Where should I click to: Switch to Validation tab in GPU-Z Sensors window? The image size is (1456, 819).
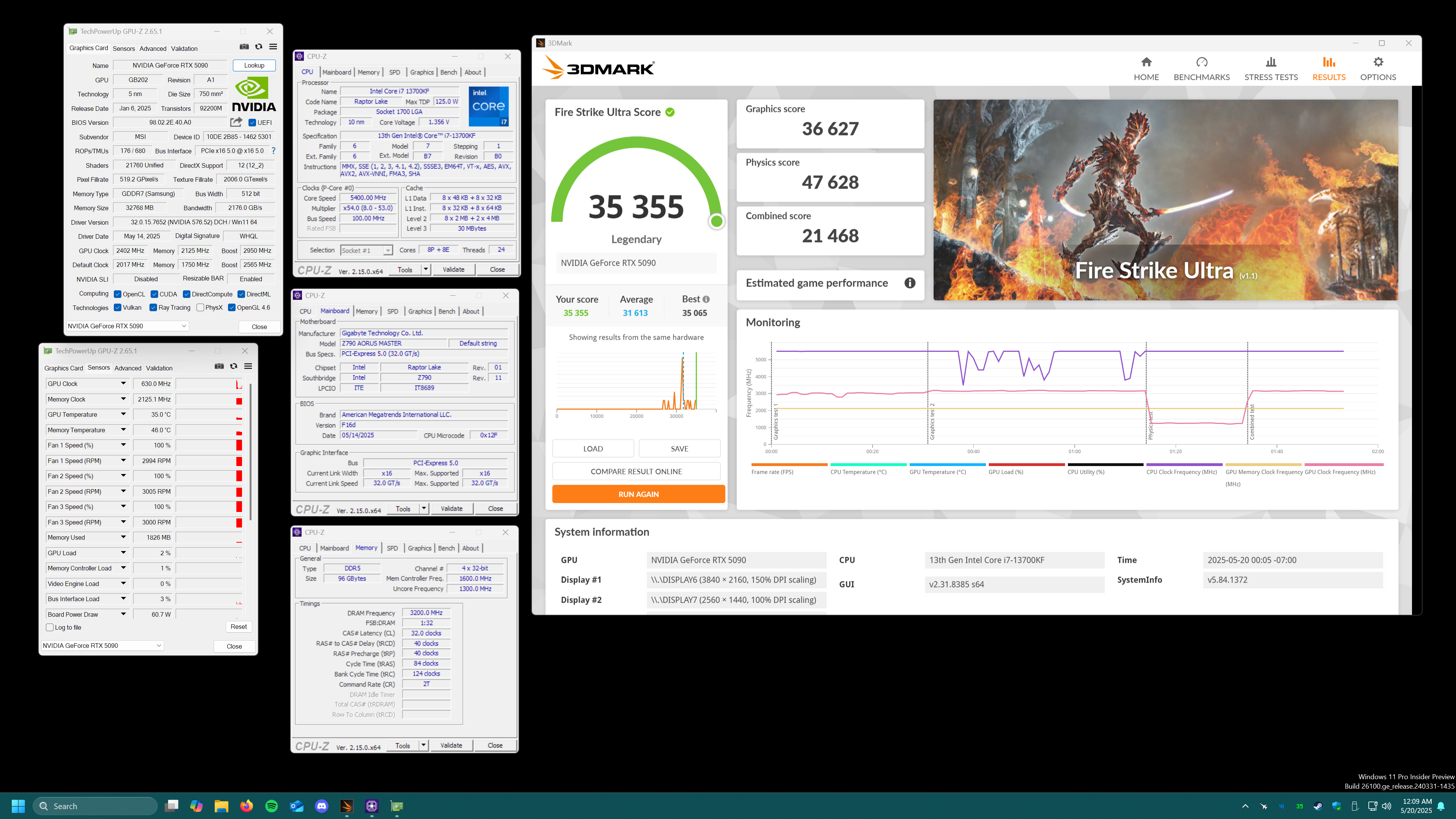point(159,368)
